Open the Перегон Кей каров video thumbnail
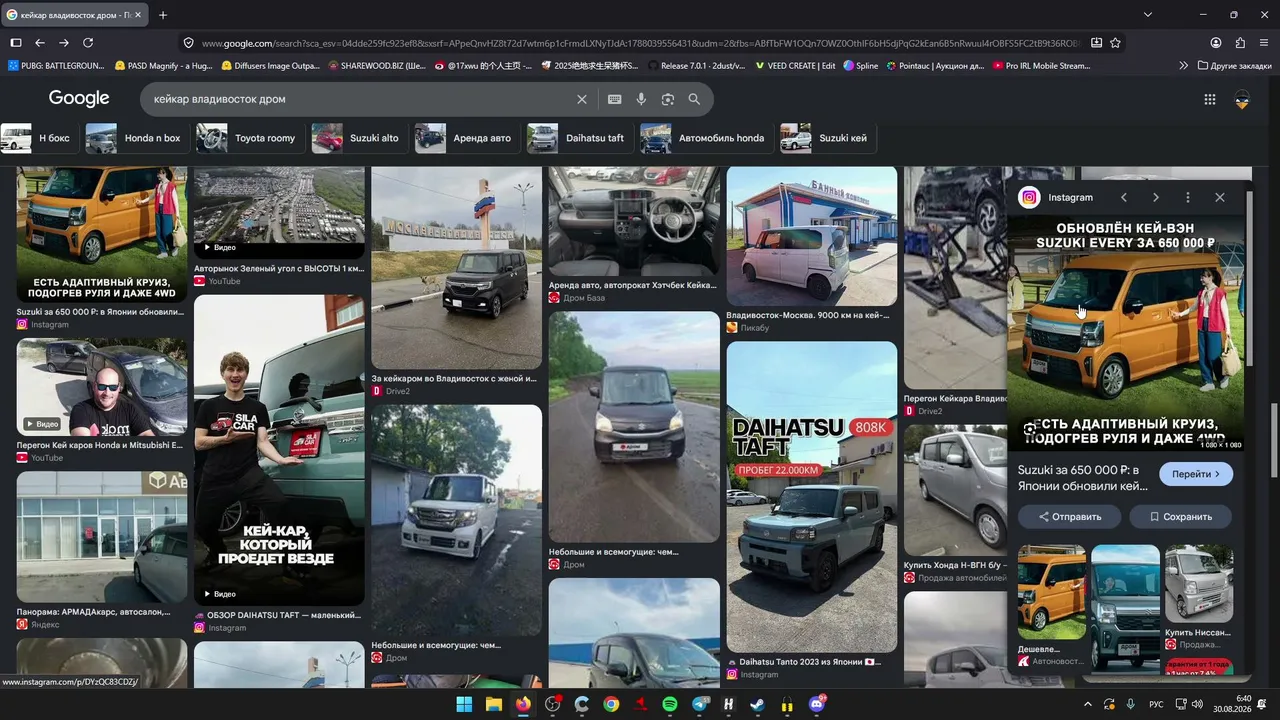1280x720 pixels. pos(102,386)
